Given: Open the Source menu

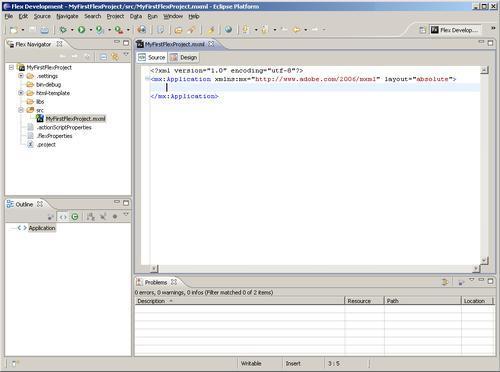Looking at the screenshot, I should (x=42, y=16).
